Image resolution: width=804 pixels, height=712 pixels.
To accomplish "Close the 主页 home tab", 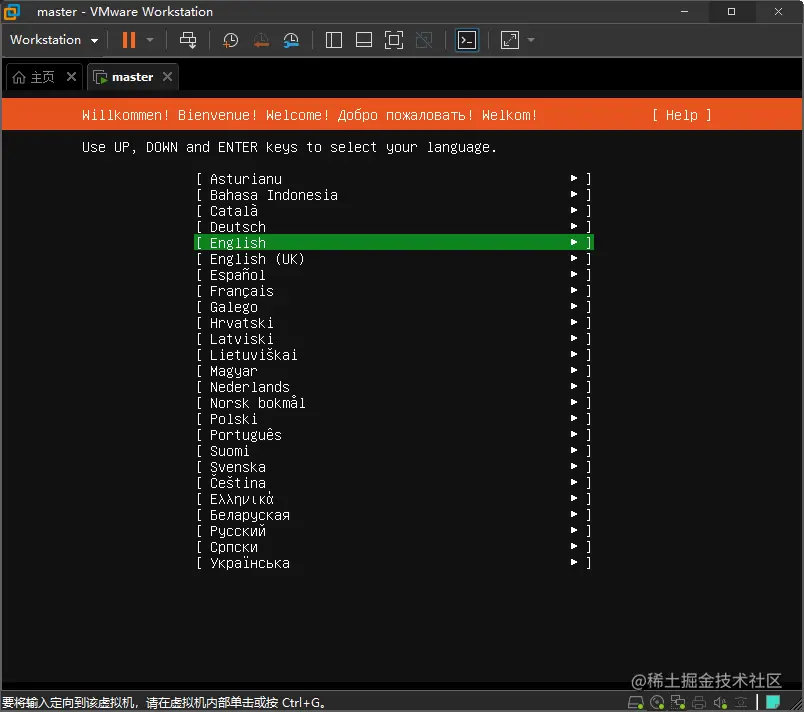I will (x=71, y=77).
